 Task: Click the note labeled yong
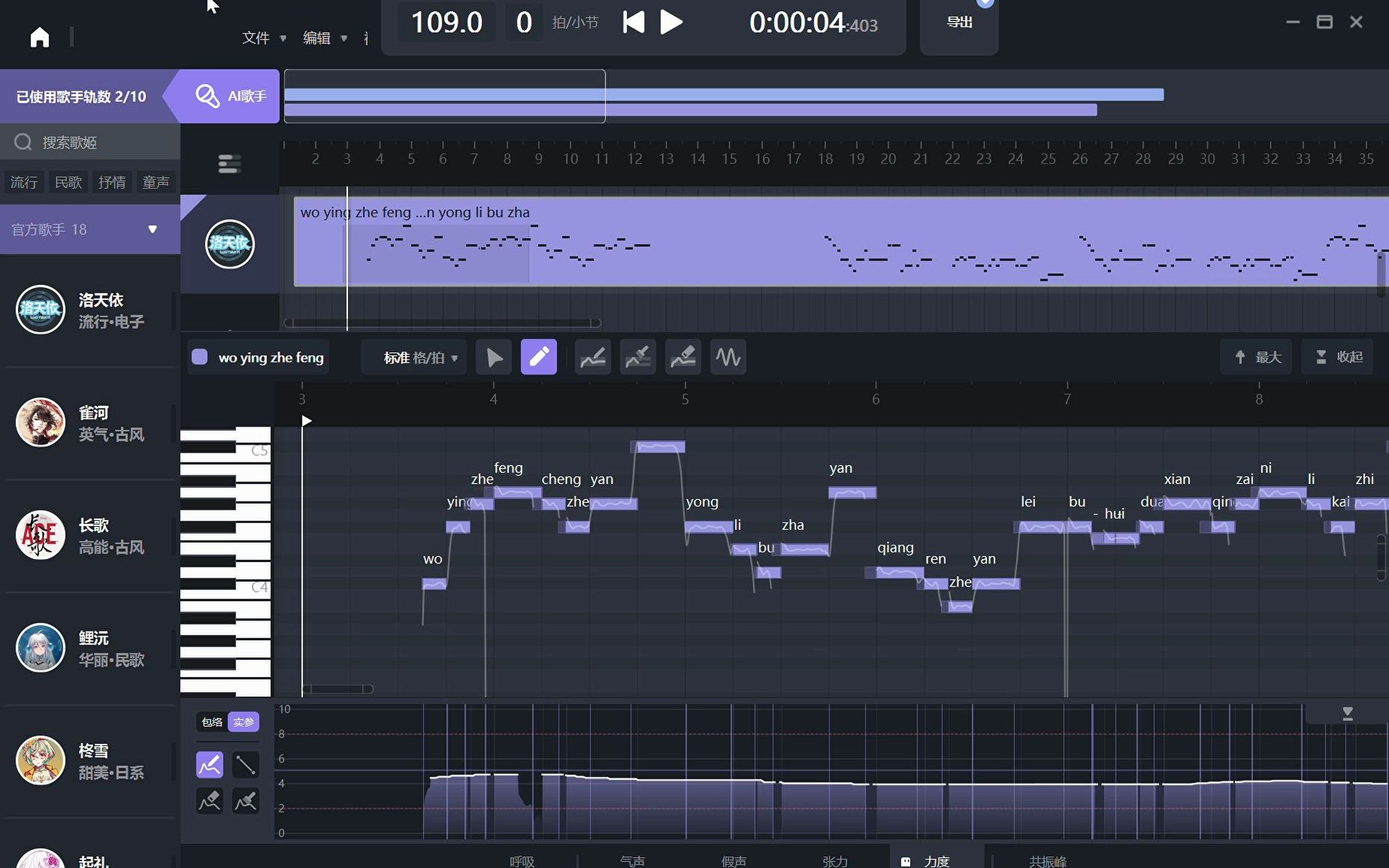tap(709, 527)
